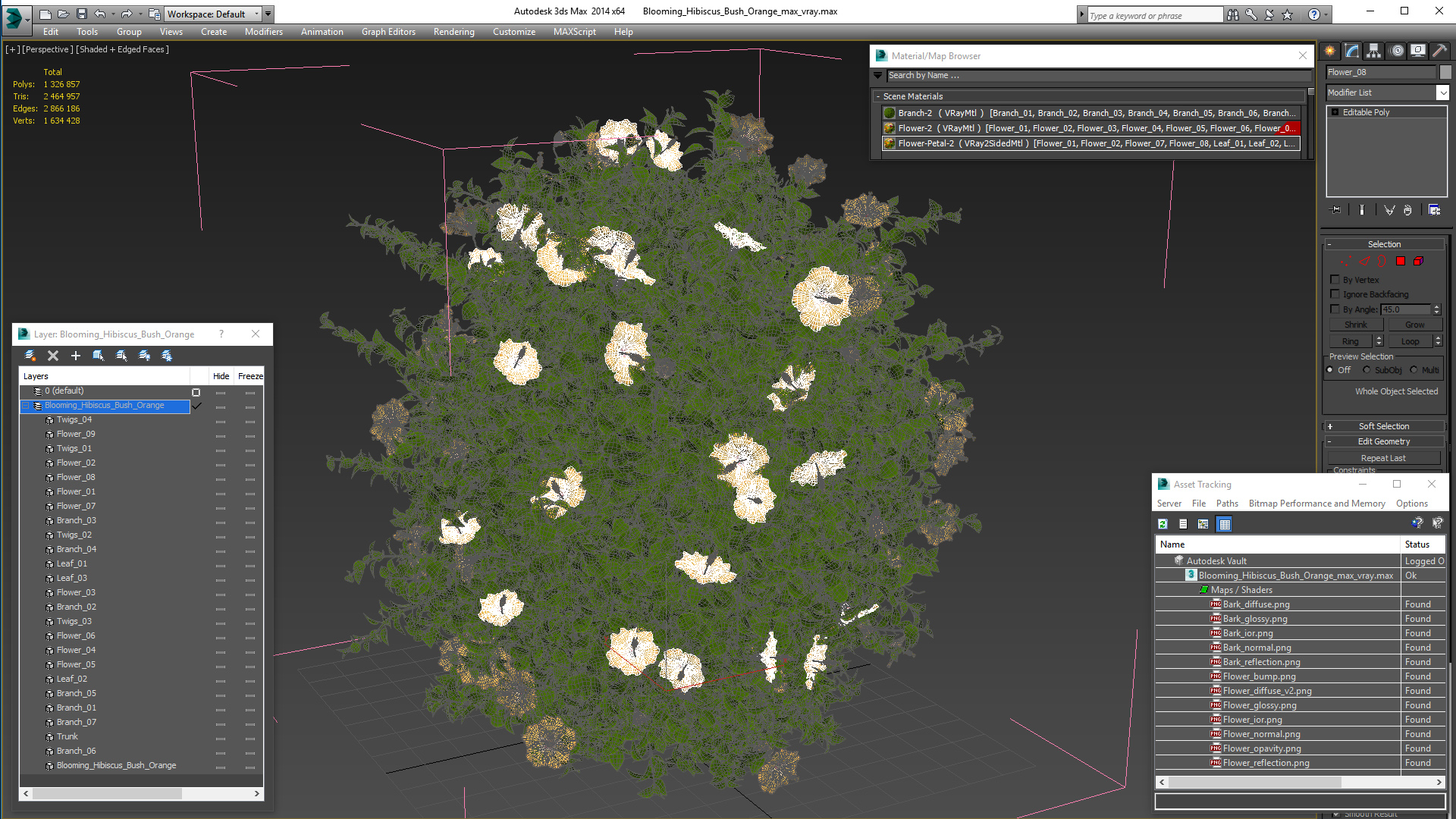Click the New Scene toolbar icon
The height and width of the screenshot is (819, 1456).
coord(45,14)
